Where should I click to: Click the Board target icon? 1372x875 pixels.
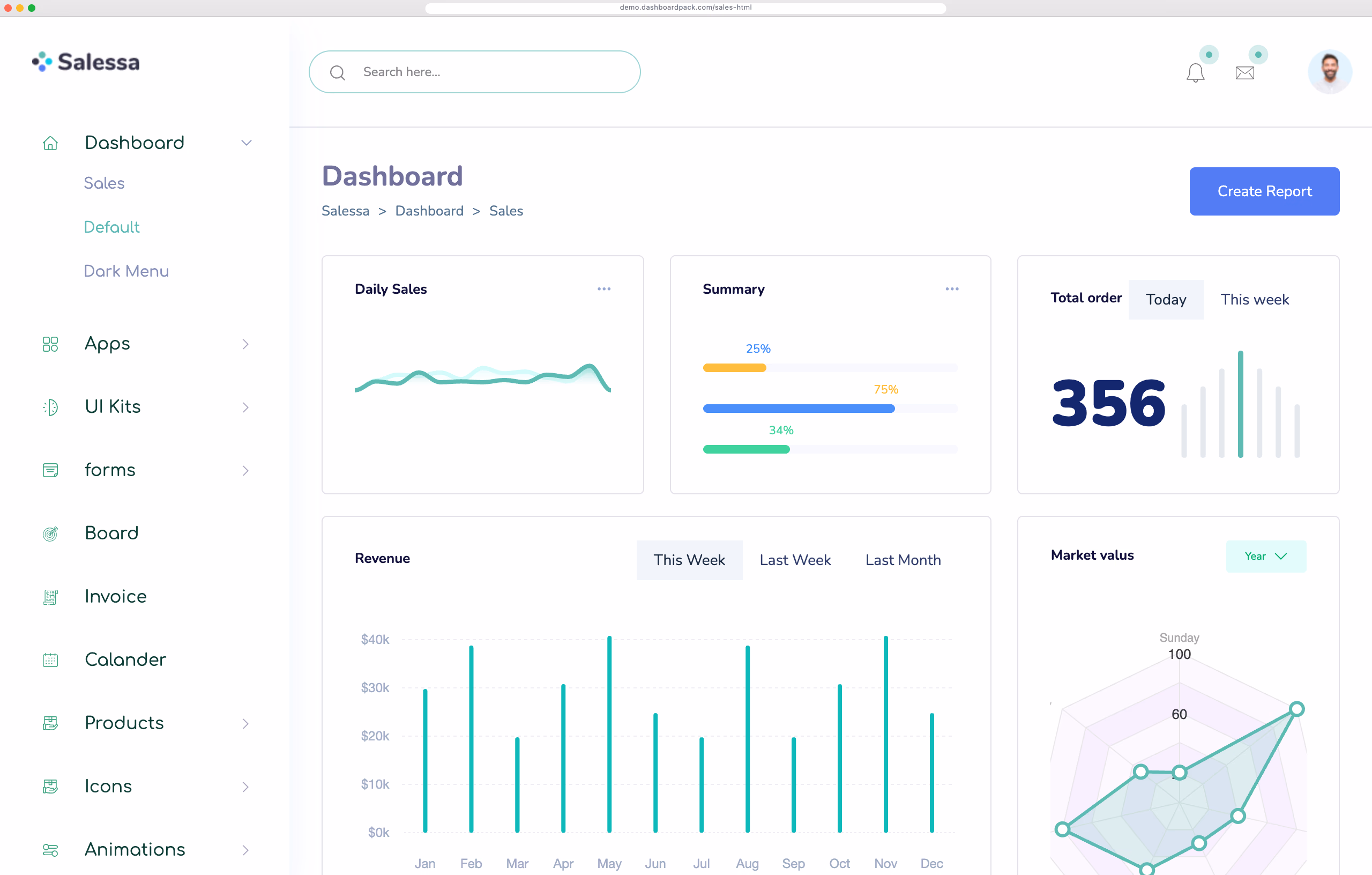pyautogui.click(x=50, y=533)
